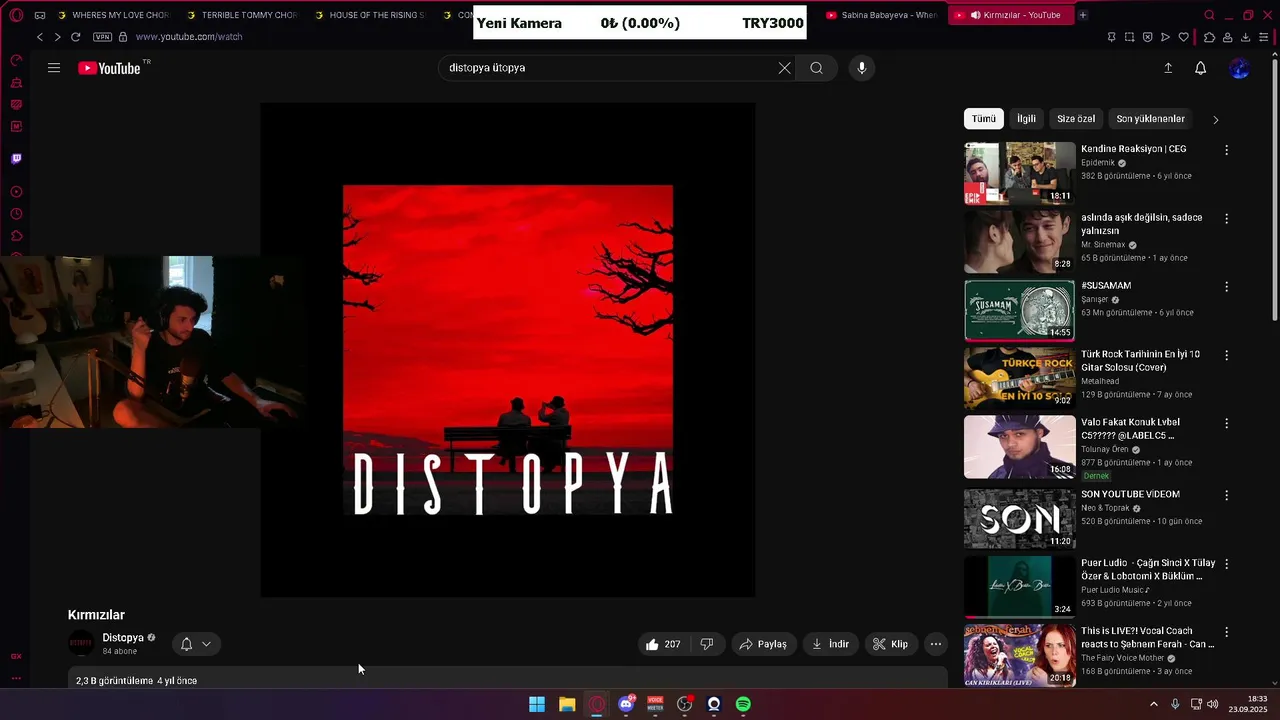Open the YouTube guide hamburger menu
1280x720 pixels.
54,68
